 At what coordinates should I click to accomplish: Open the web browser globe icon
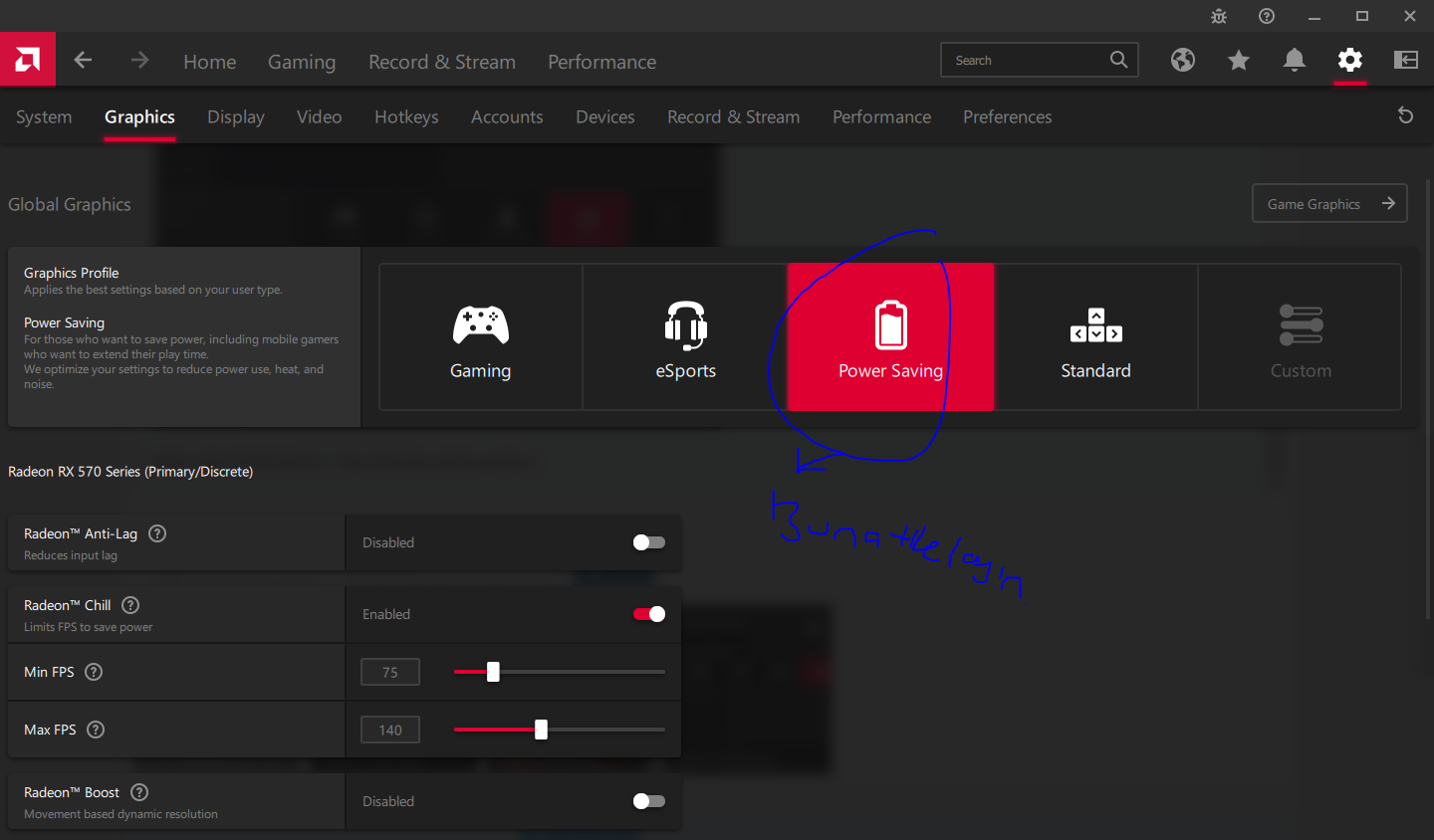(1183, 61)
